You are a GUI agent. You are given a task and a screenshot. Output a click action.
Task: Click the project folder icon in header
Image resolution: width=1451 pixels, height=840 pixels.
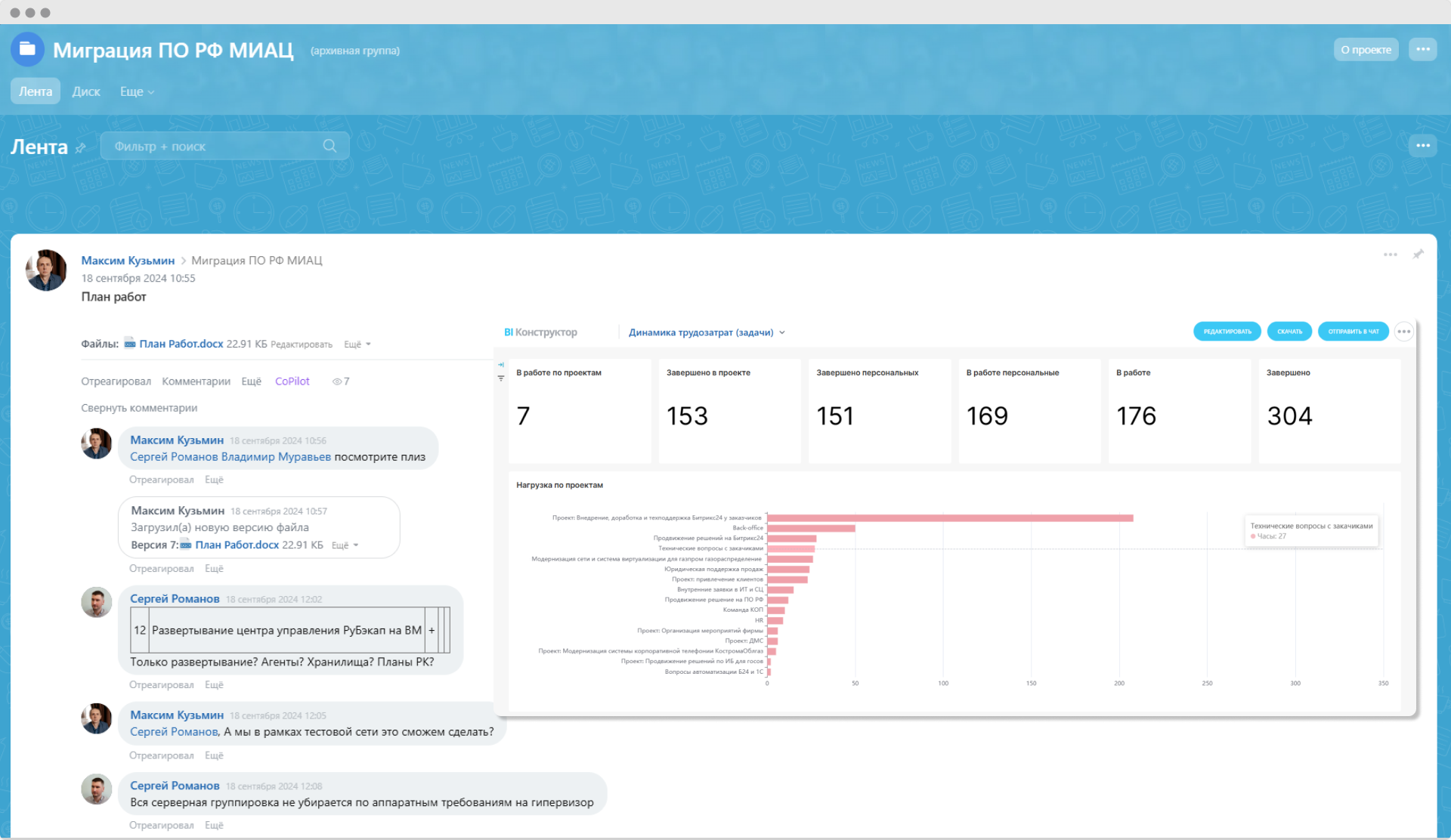[x=27, y=50]
